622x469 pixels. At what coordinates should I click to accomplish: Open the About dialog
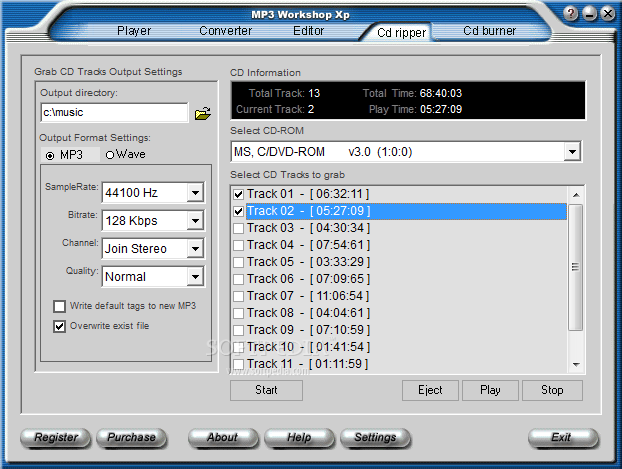point(223,438)
